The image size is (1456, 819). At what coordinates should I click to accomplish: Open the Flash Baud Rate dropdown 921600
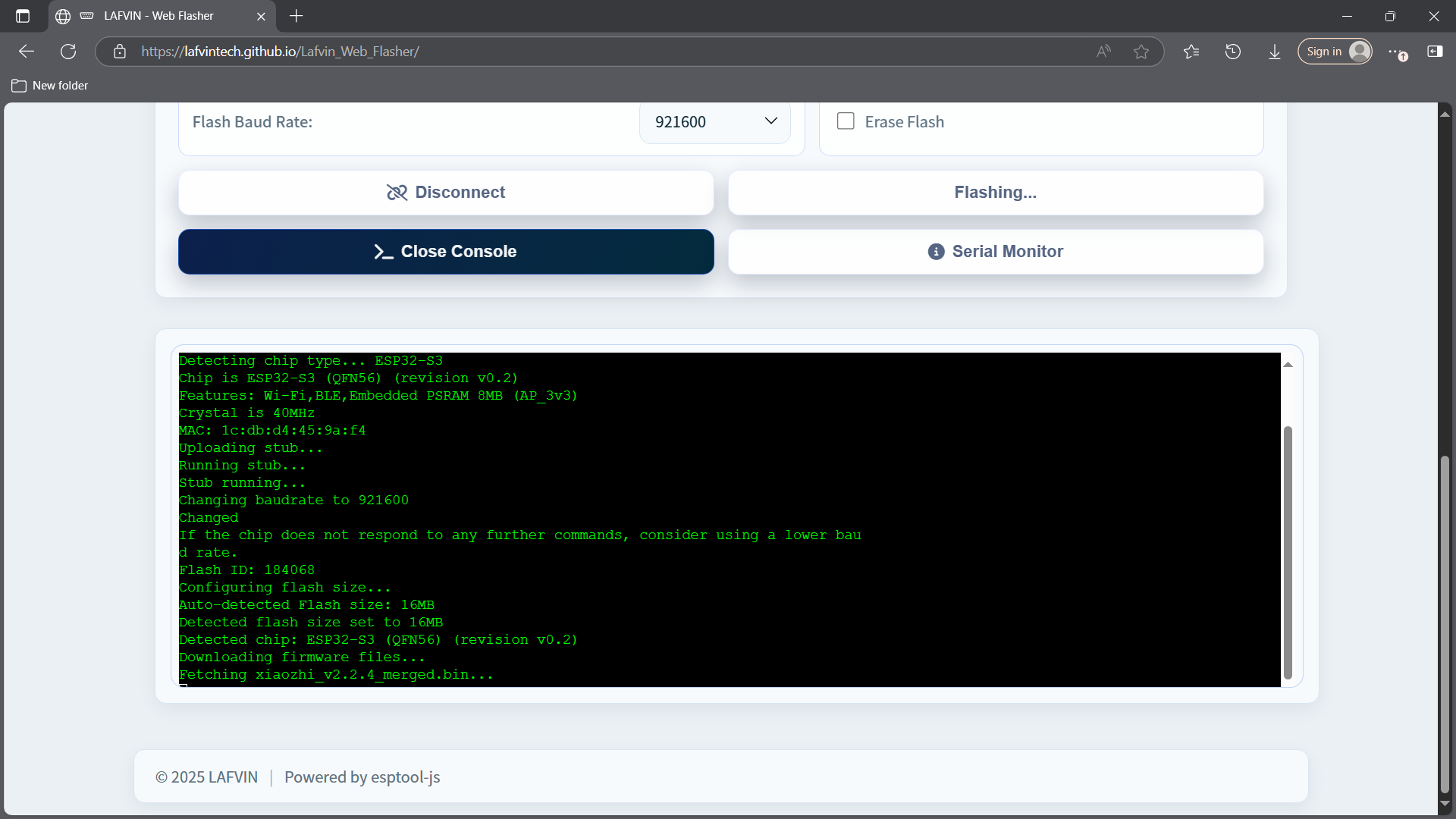tap(715, 121)
